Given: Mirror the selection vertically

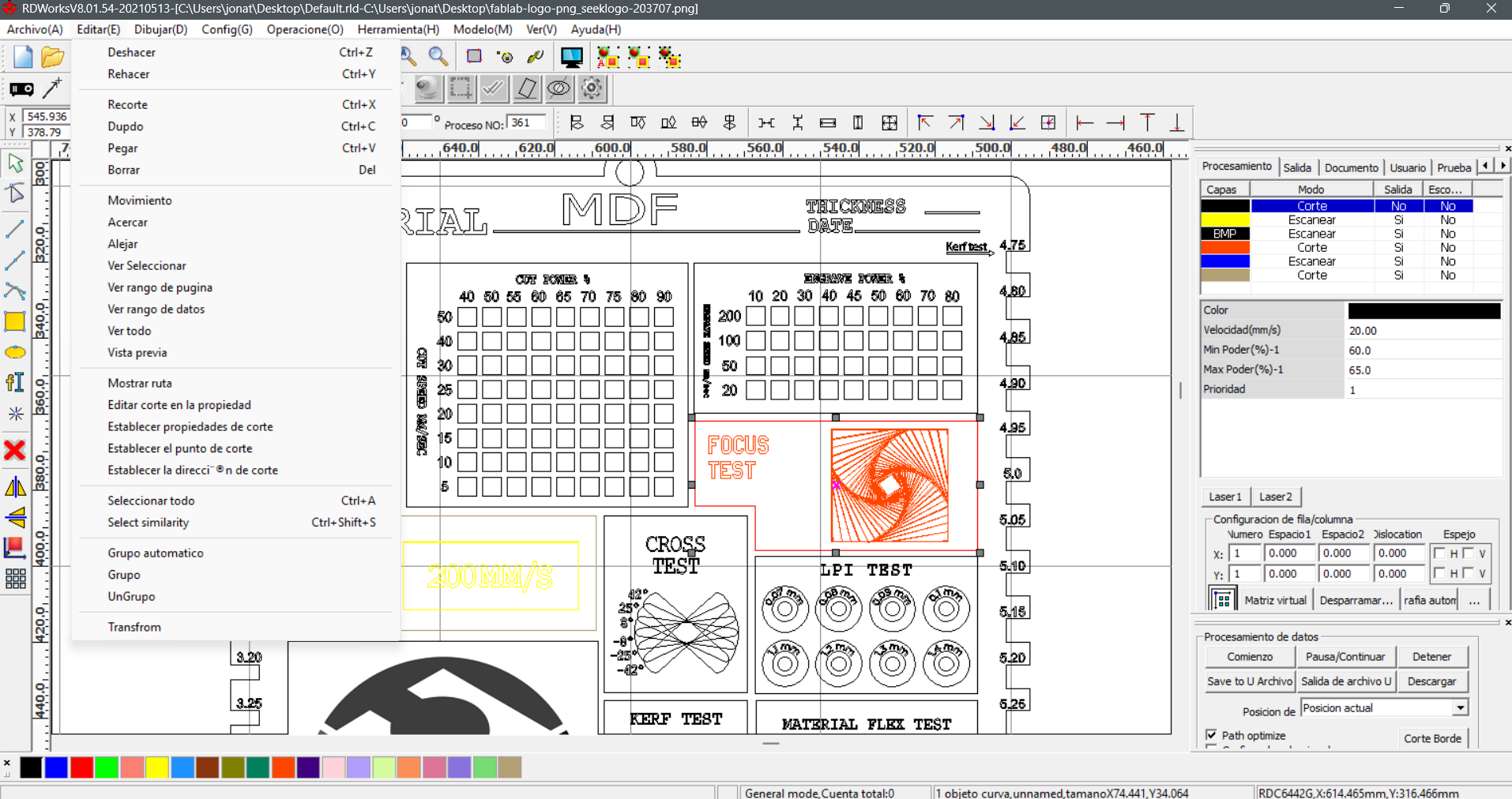Looking at the screenshot, I should (15, 517).
